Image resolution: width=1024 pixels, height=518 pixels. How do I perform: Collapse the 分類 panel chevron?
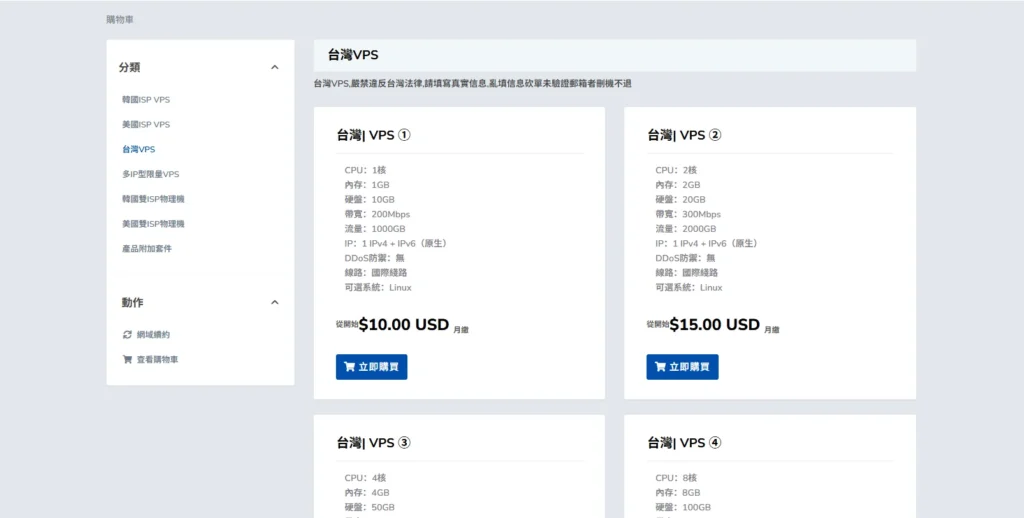275,67
